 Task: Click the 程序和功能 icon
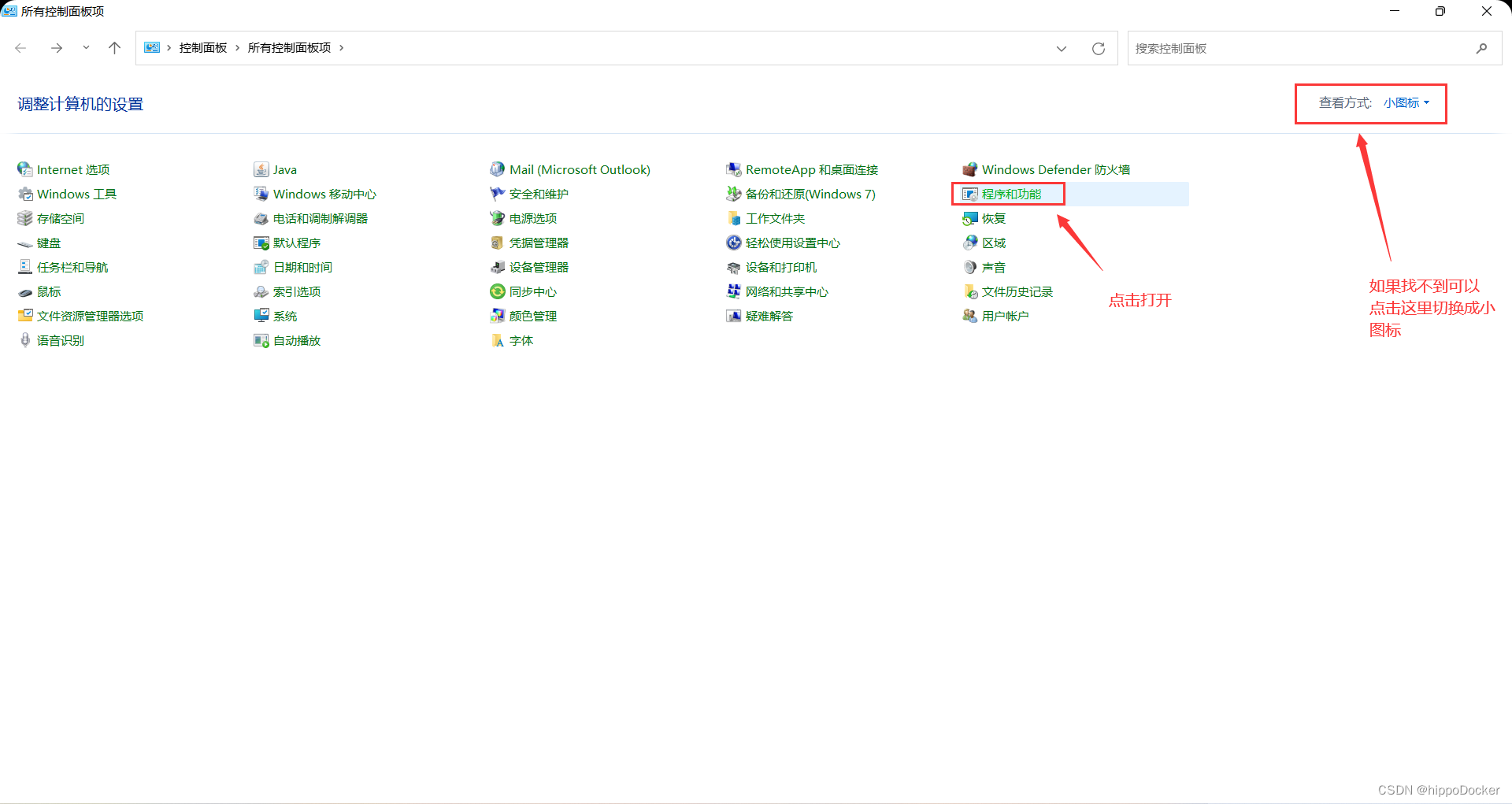[x=970, y=194]
